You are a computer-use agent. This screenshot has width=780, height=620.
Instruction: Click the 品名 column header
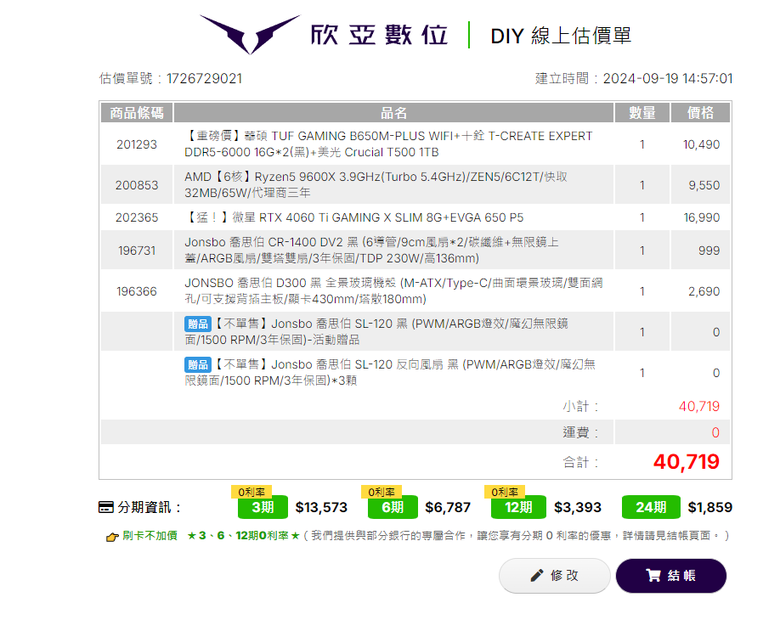click(x=393, y=113)
